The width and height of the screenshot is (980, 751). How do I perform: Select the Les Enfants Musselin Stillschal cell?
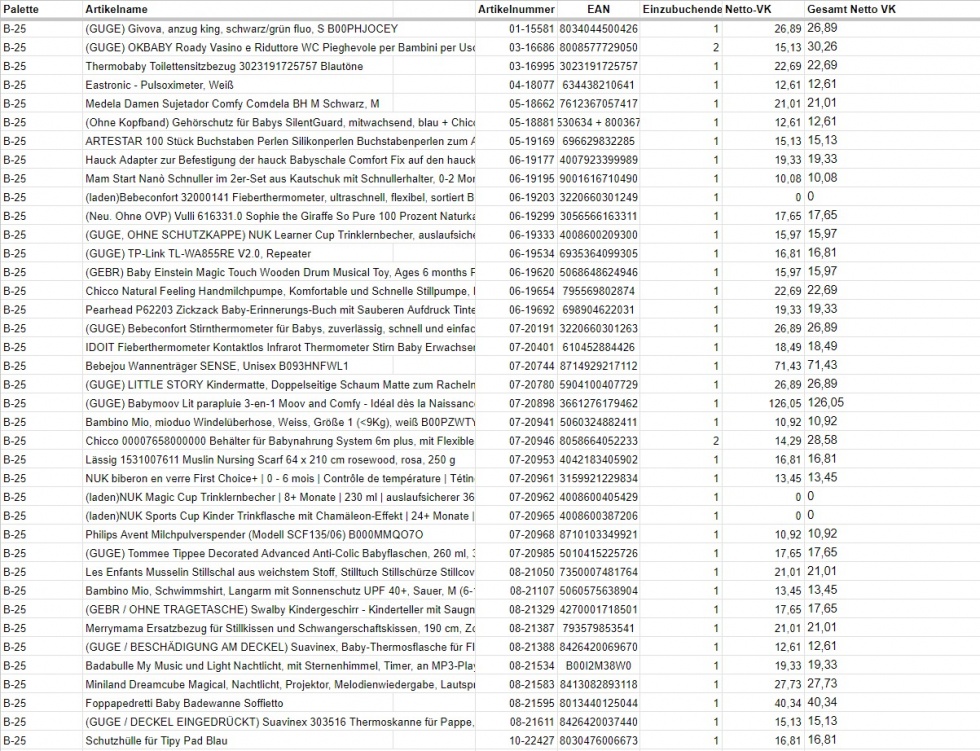(x=279, y=572)
